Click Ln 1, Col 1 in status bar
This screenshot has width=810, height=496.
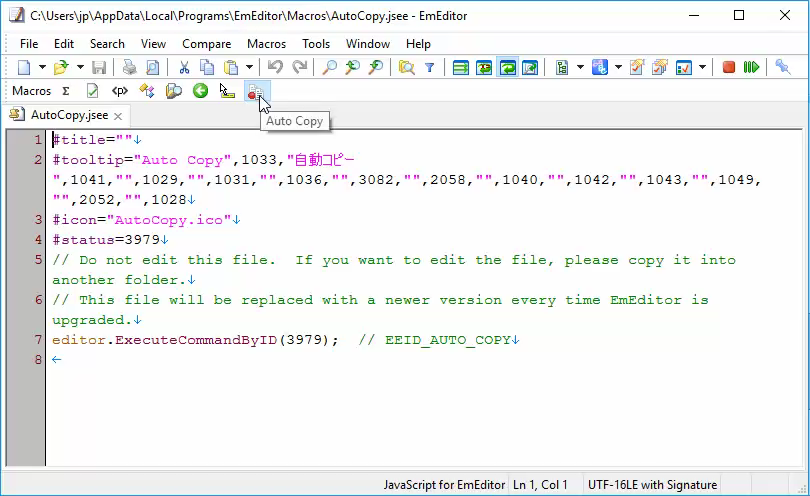pyautogui.click(x=540, y=485)
